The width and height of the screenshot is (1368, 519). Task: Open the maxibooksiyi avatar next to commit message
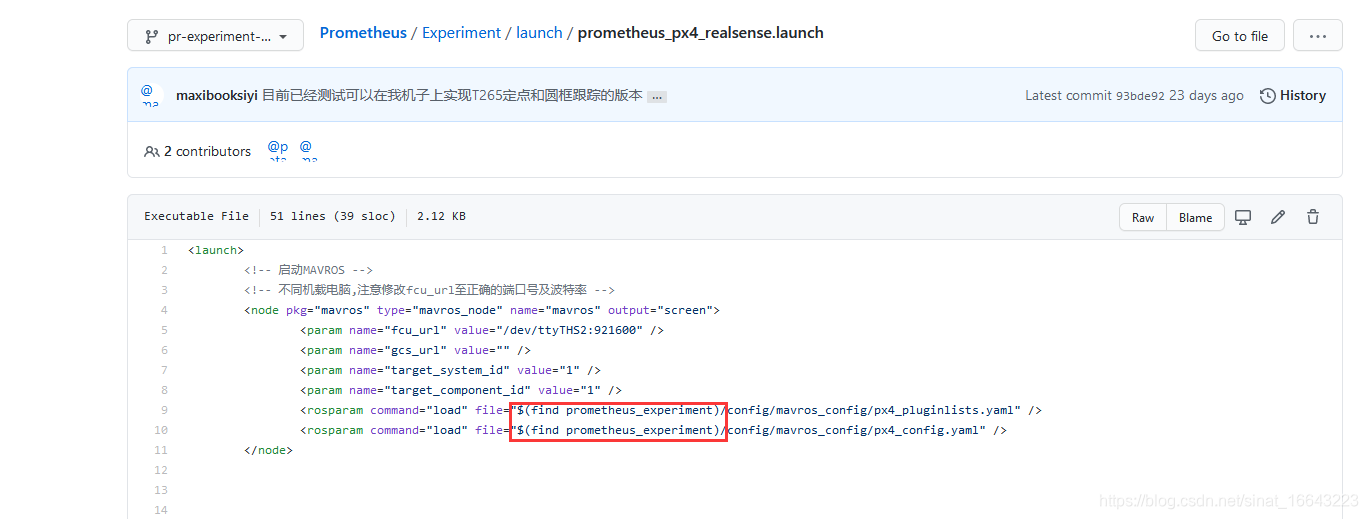[x=150, y=96]
